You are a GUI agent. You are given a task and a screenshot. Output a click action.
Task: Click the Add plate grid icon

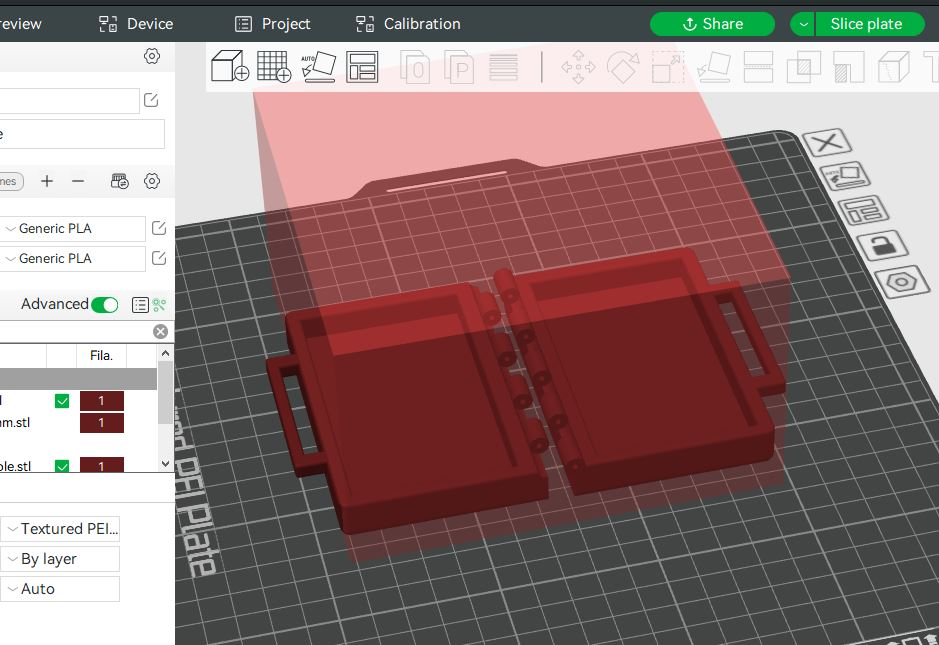(x=274, y=66)
